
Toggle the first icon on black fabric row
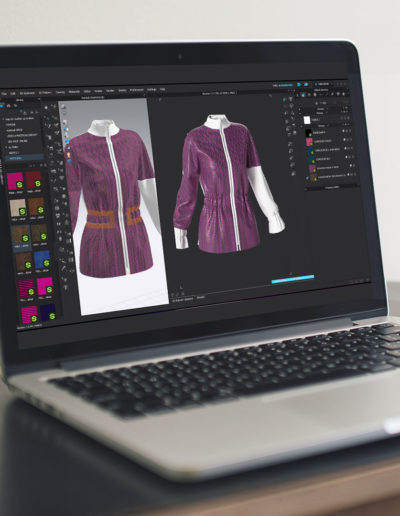point(344,132)
